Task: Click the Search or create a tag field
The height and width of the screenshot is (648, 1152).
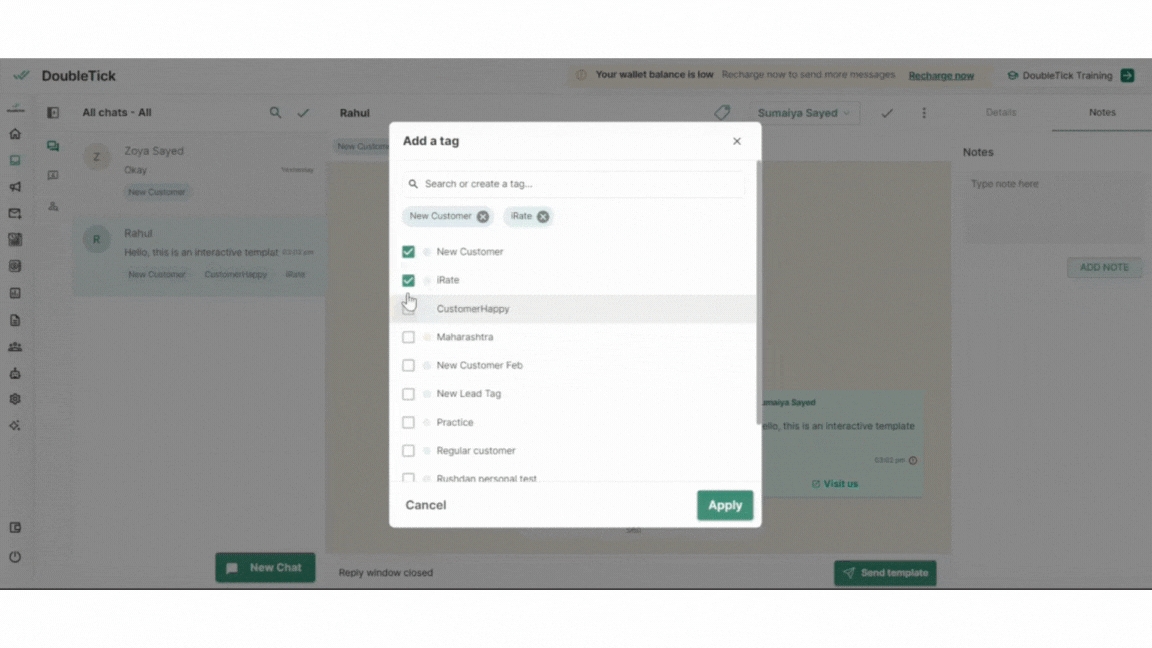Action: click(x=575, y=184)
